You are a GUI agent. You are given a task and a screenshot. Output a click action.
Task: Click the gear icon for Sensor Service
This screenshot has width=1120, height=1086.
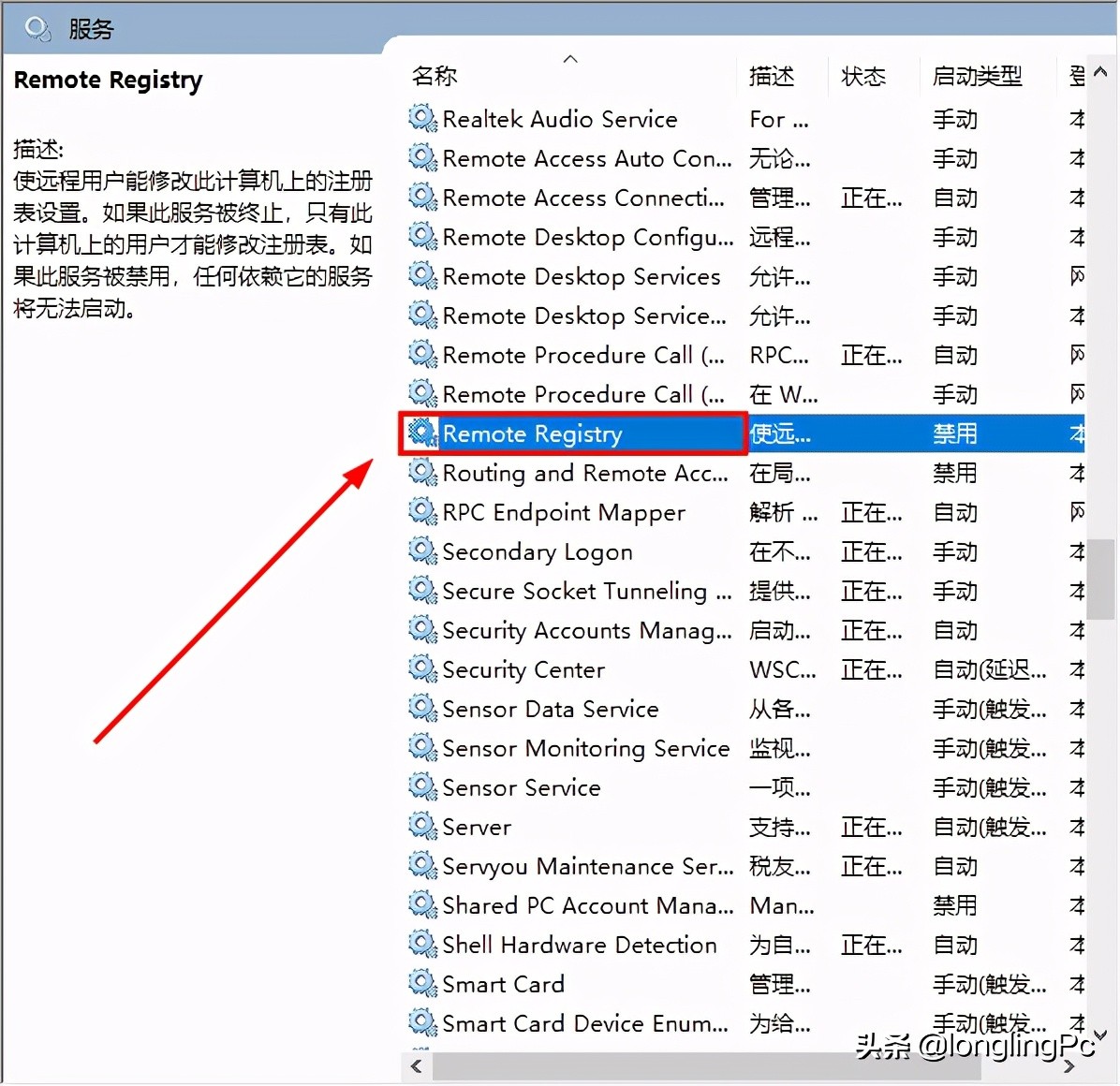(x=422, y=786)
